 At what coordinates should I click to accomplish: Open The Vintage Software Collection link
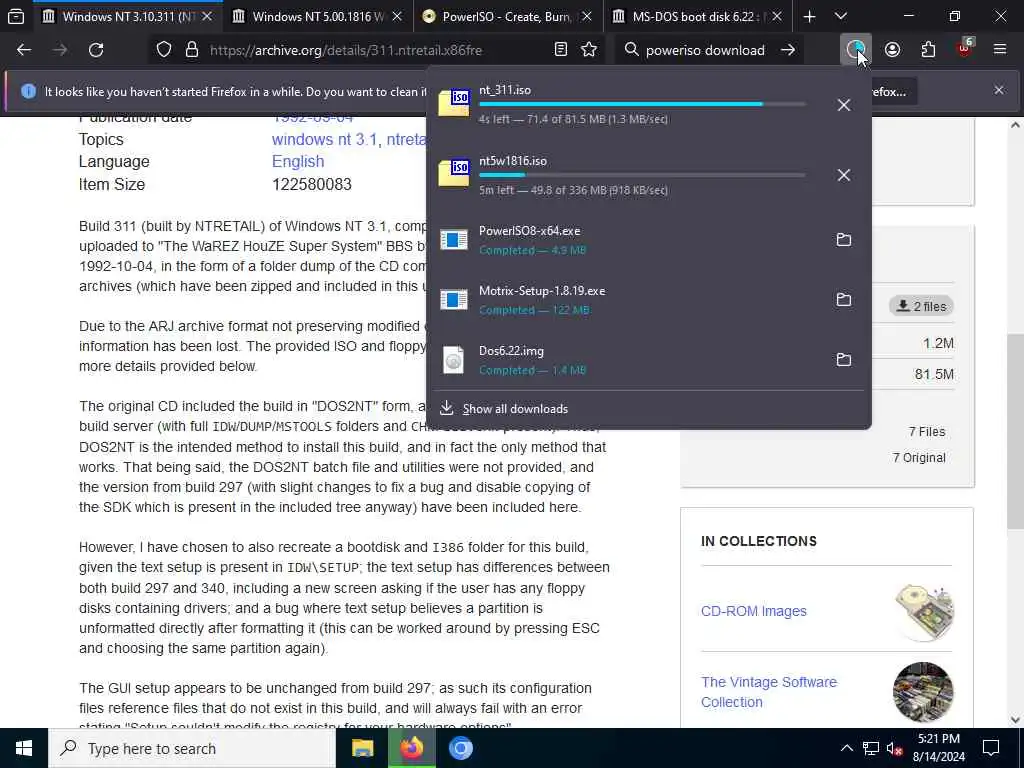pyautogui.click(x=769, y=692)
